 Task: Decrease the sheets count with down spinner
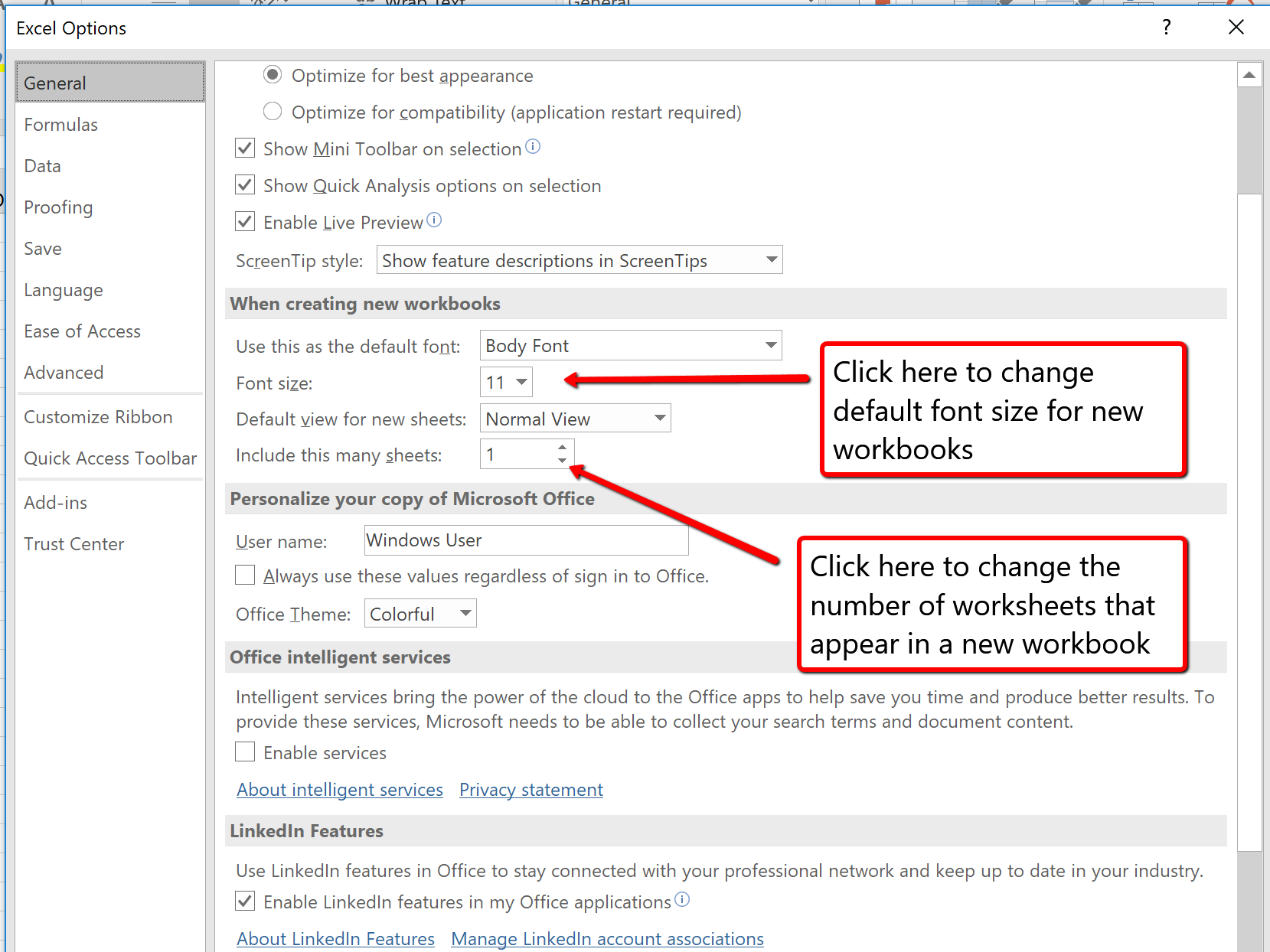coord(563,461)
